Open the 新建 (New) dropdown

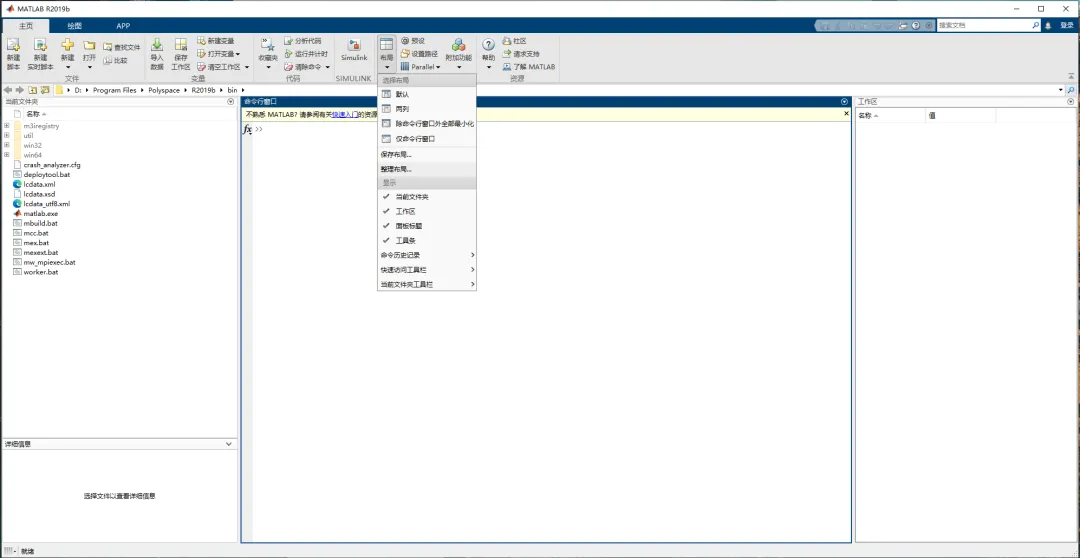pyautogui.click(x=68, y=53)
